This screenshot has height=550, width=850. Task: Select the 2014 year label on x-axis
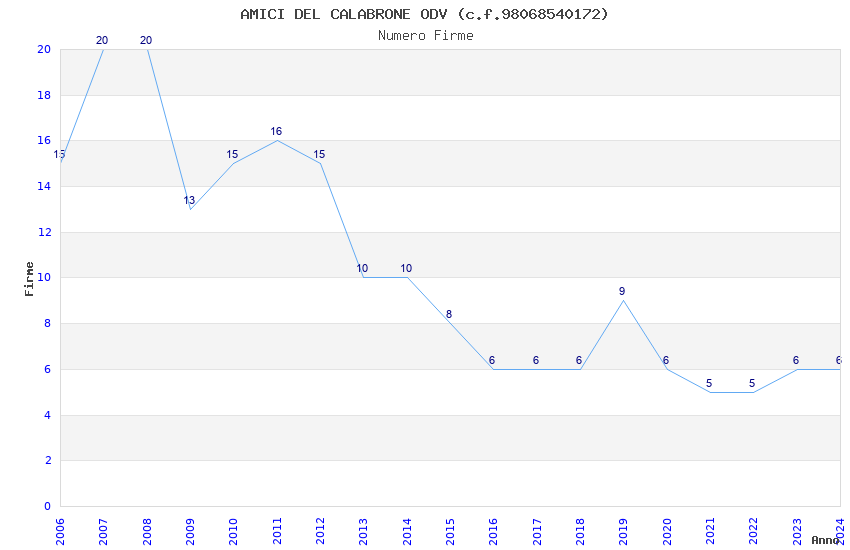407,532
